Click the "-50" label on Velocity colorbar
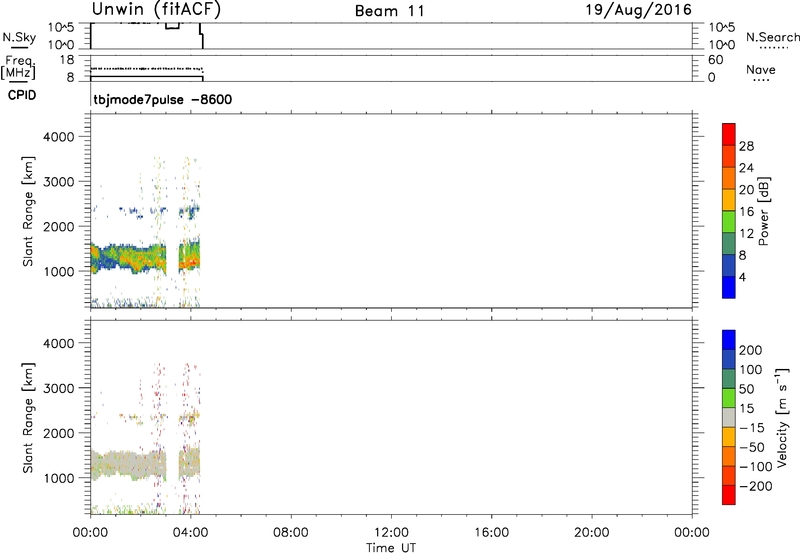The width and height of the screenshot is (800, 554). coord(752,447)
